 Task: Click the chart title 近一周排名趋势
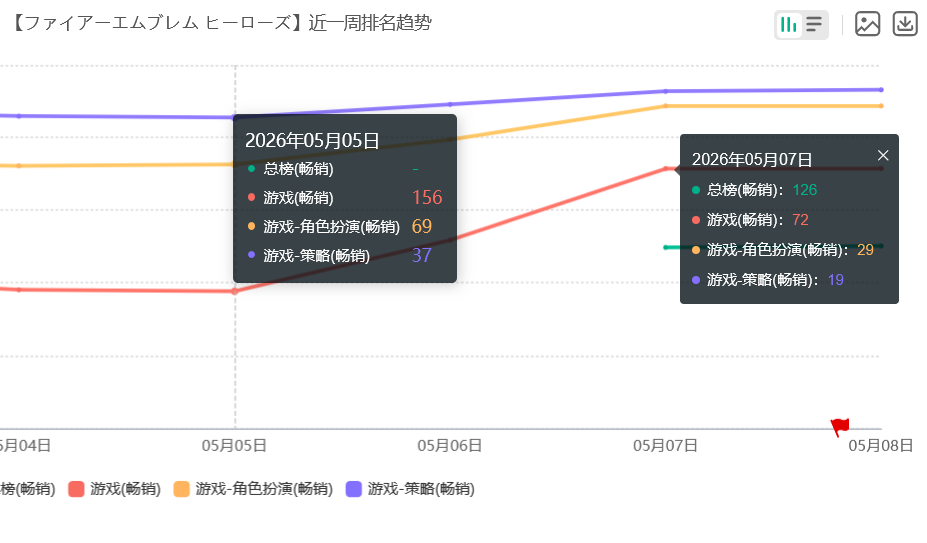click(x=370, y=23)
